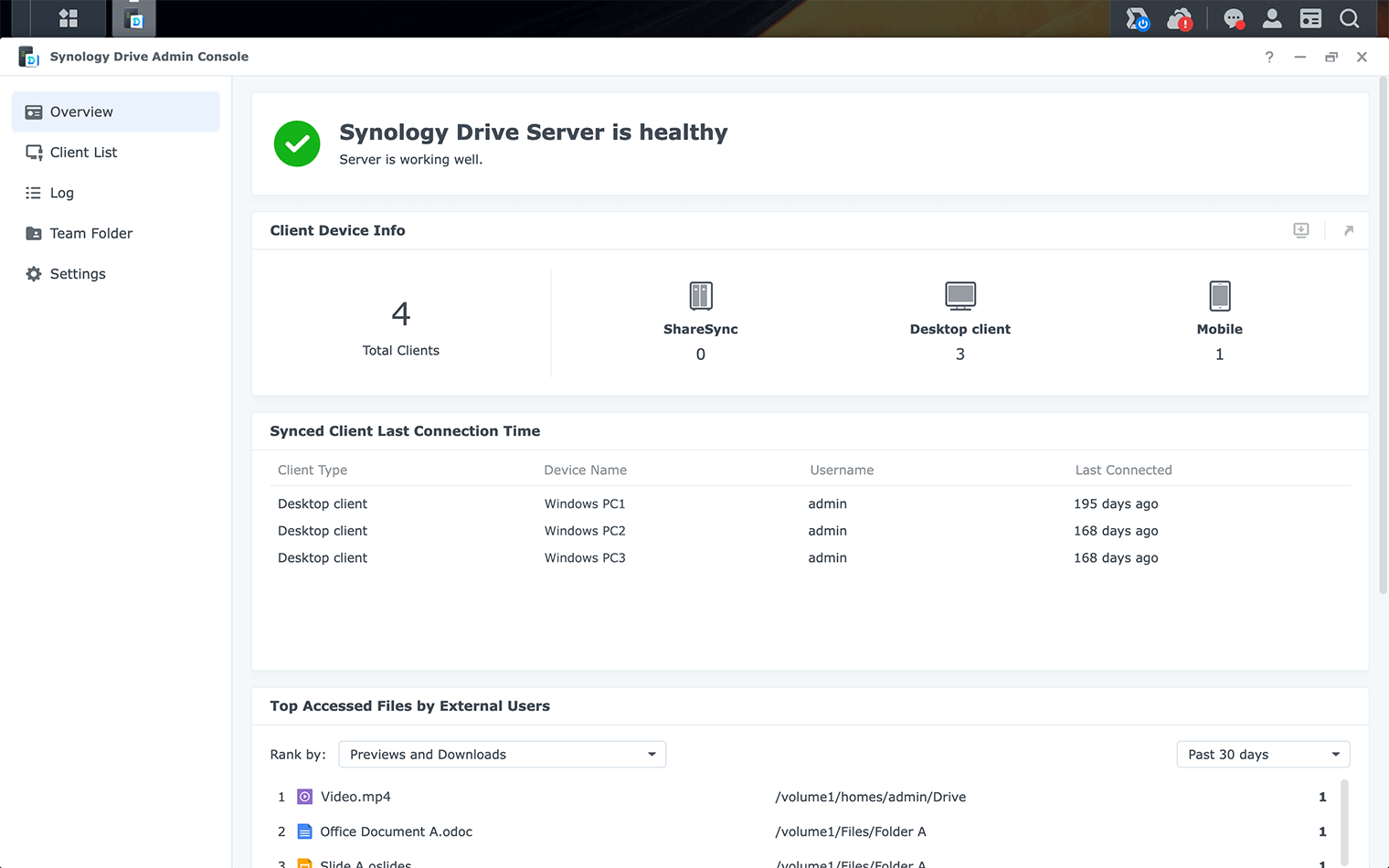
Task: Open the widgets panel icon
Action: [x=1311, y=18]
